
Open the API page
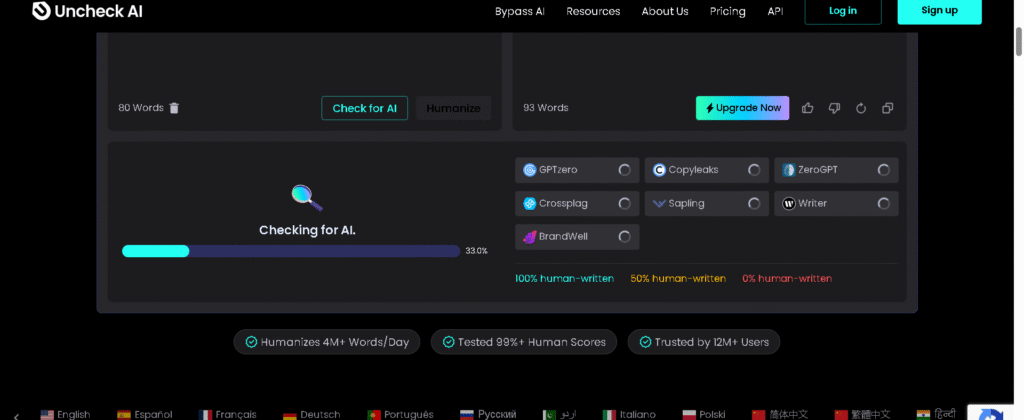click(x=775, y=11)
